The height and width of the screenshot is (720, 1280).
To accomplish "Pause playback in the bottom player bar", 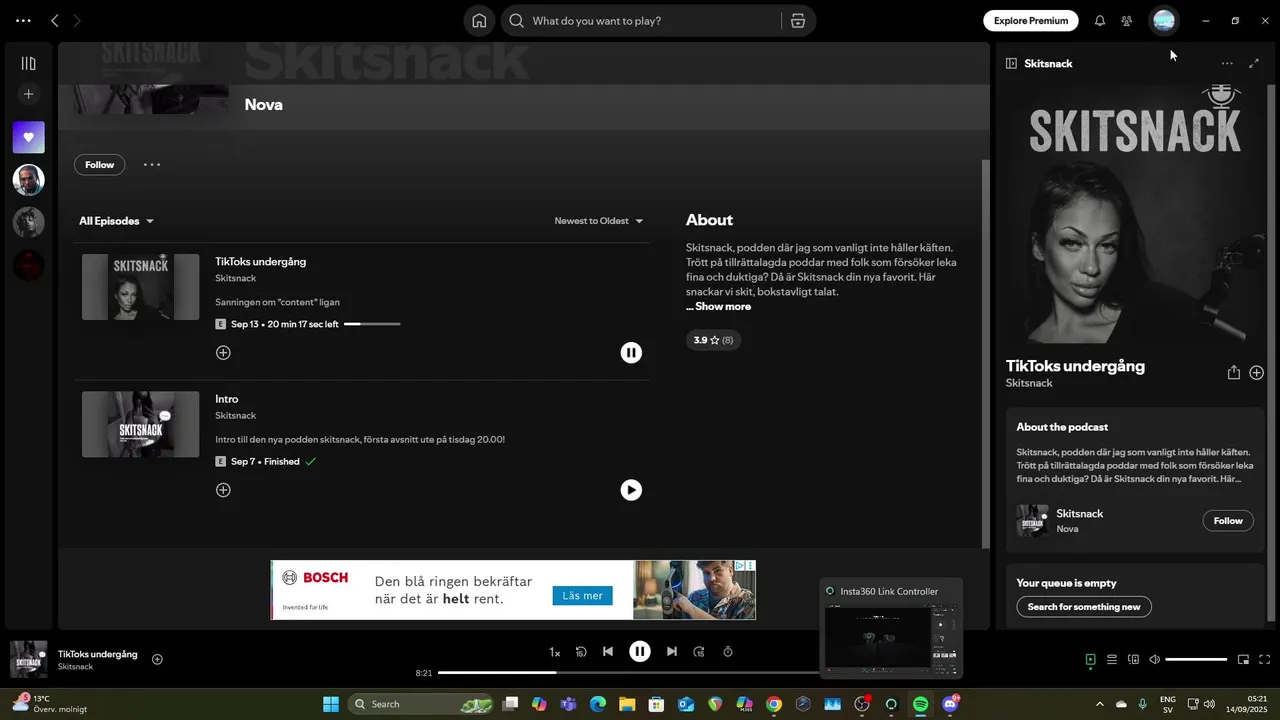I will [x=640, y=651].
